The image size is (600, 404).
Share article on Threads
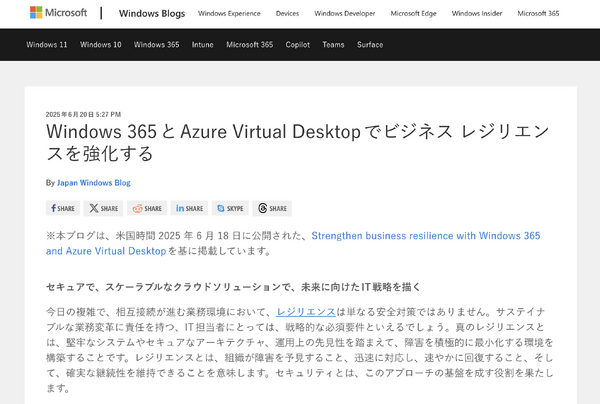(x=272, y=208)
